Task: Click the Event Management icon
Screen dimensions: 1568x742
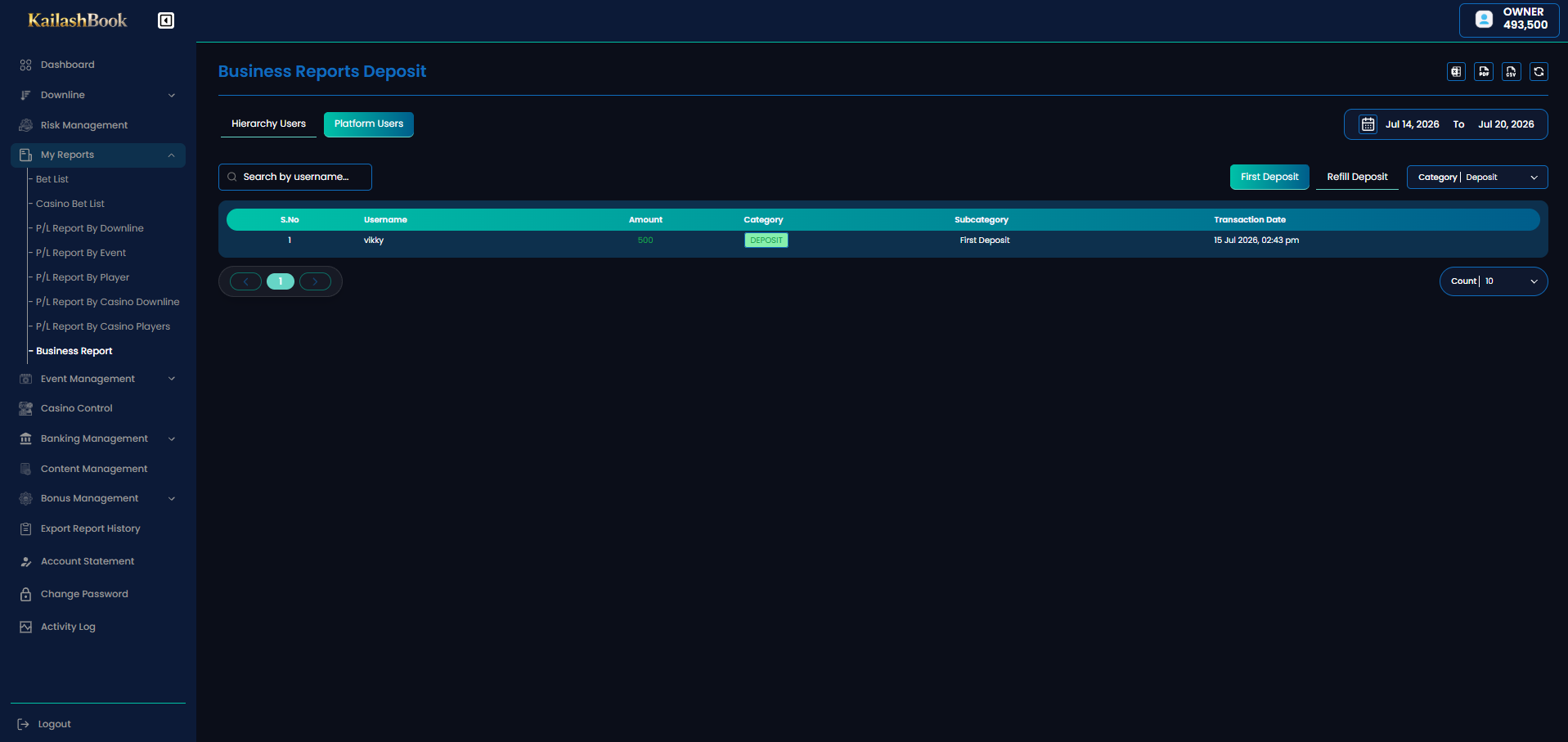Action: tap(25, 379)
